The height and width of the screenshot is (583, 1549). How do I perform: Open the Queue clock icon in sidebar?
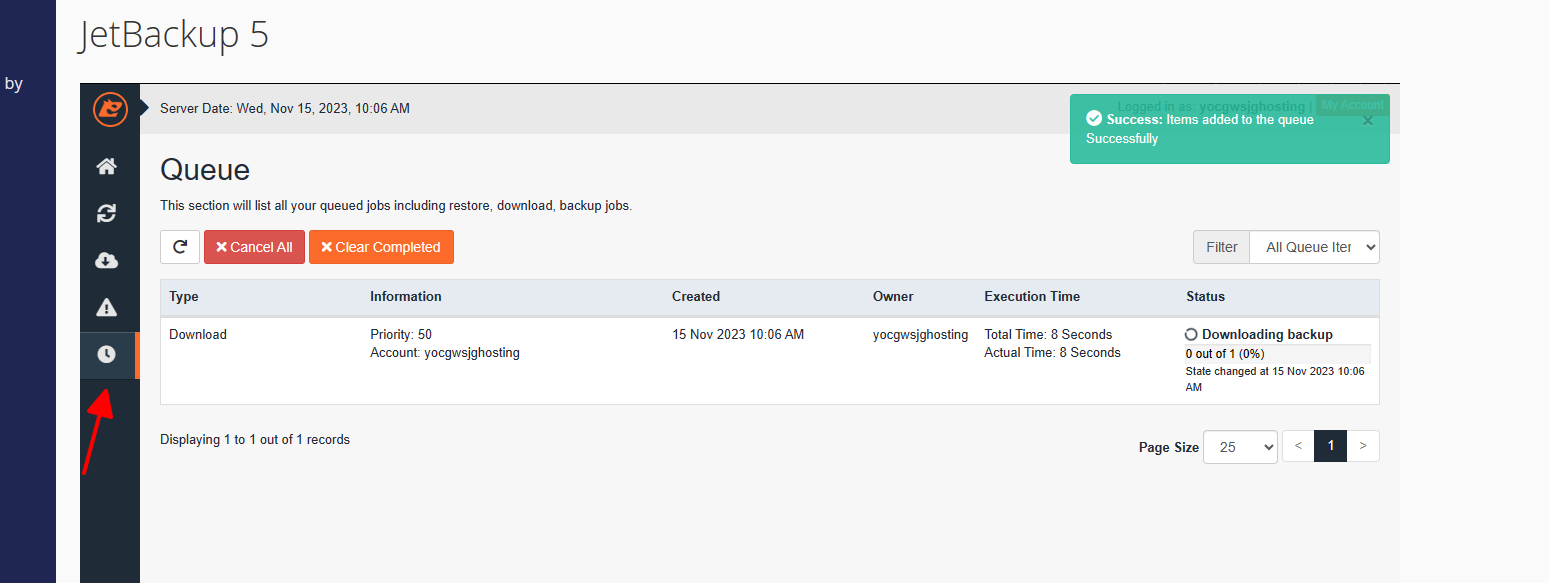[106, 354]
